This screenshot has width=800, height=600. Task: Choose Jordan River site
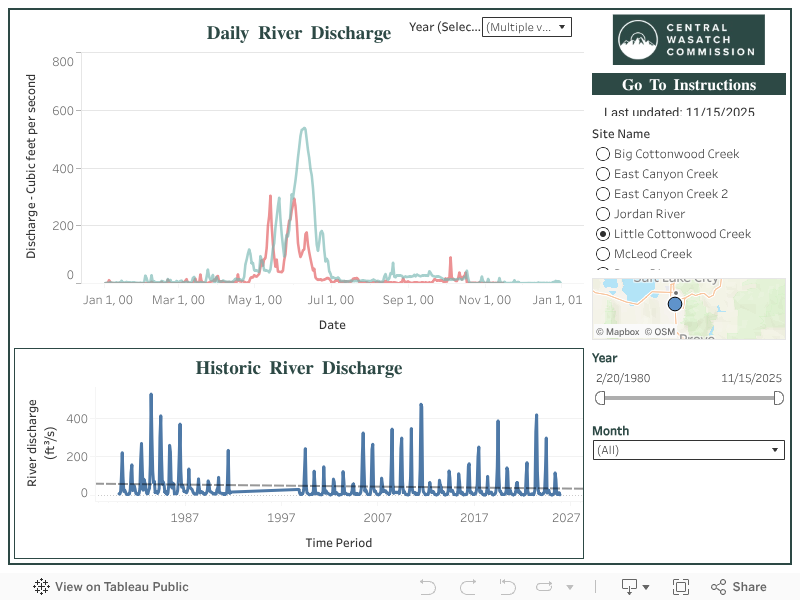(x=603, y=214)
